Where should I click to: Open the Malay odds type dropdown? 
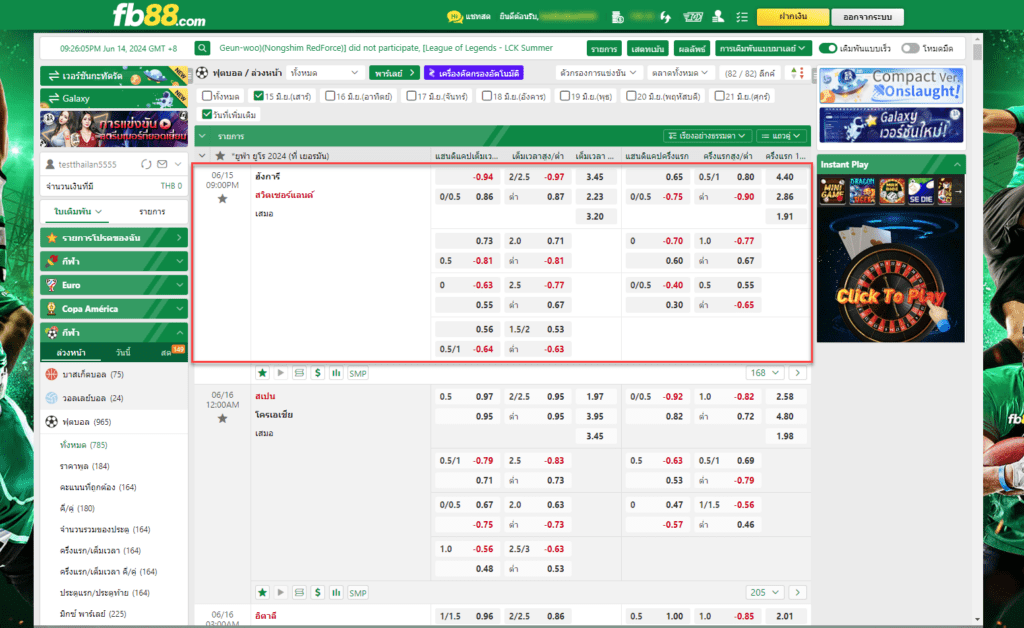(x=762, y=48)
